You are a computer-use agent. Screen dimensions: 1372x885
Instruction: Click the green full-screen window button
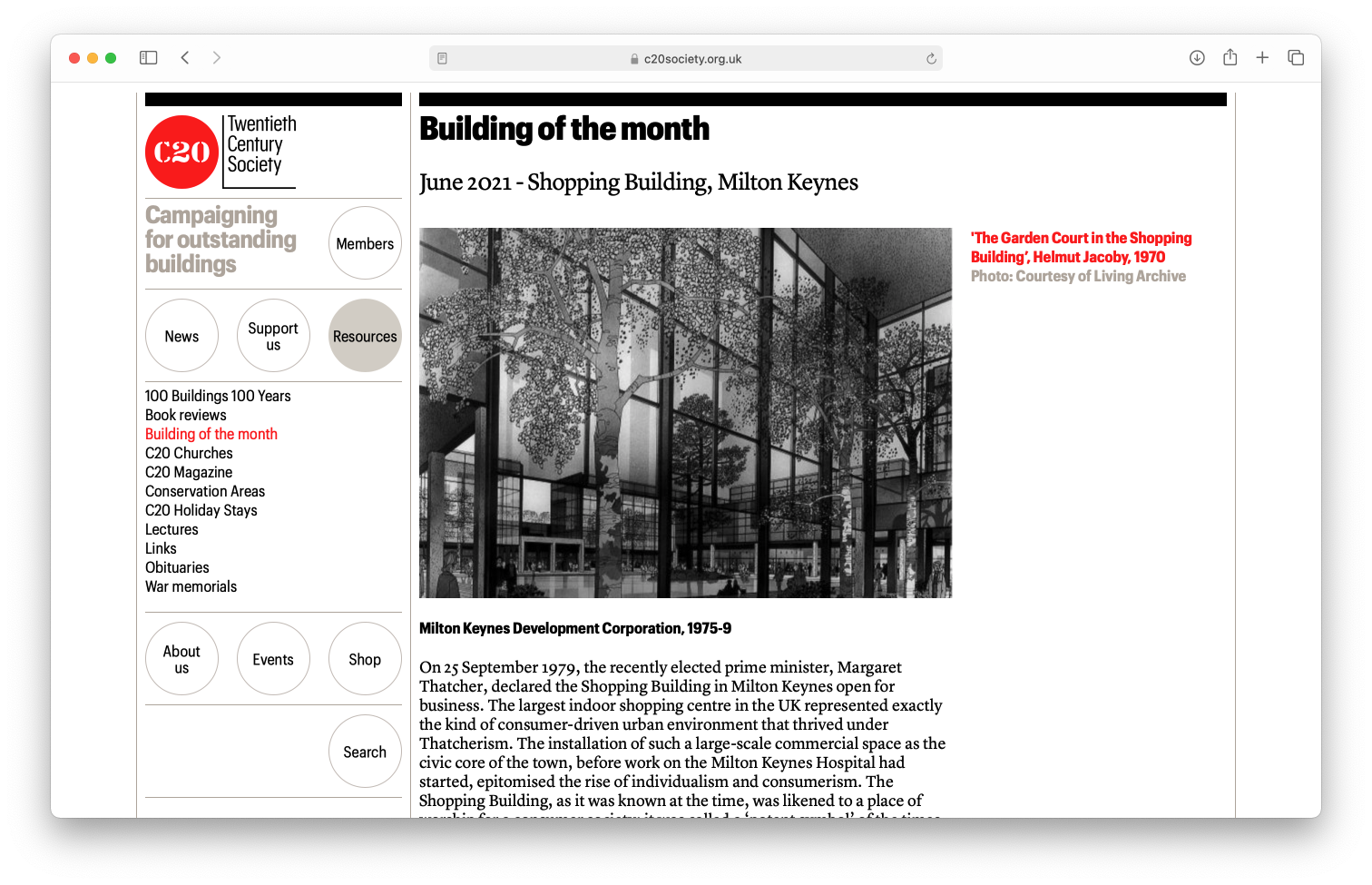pos(111,58)
